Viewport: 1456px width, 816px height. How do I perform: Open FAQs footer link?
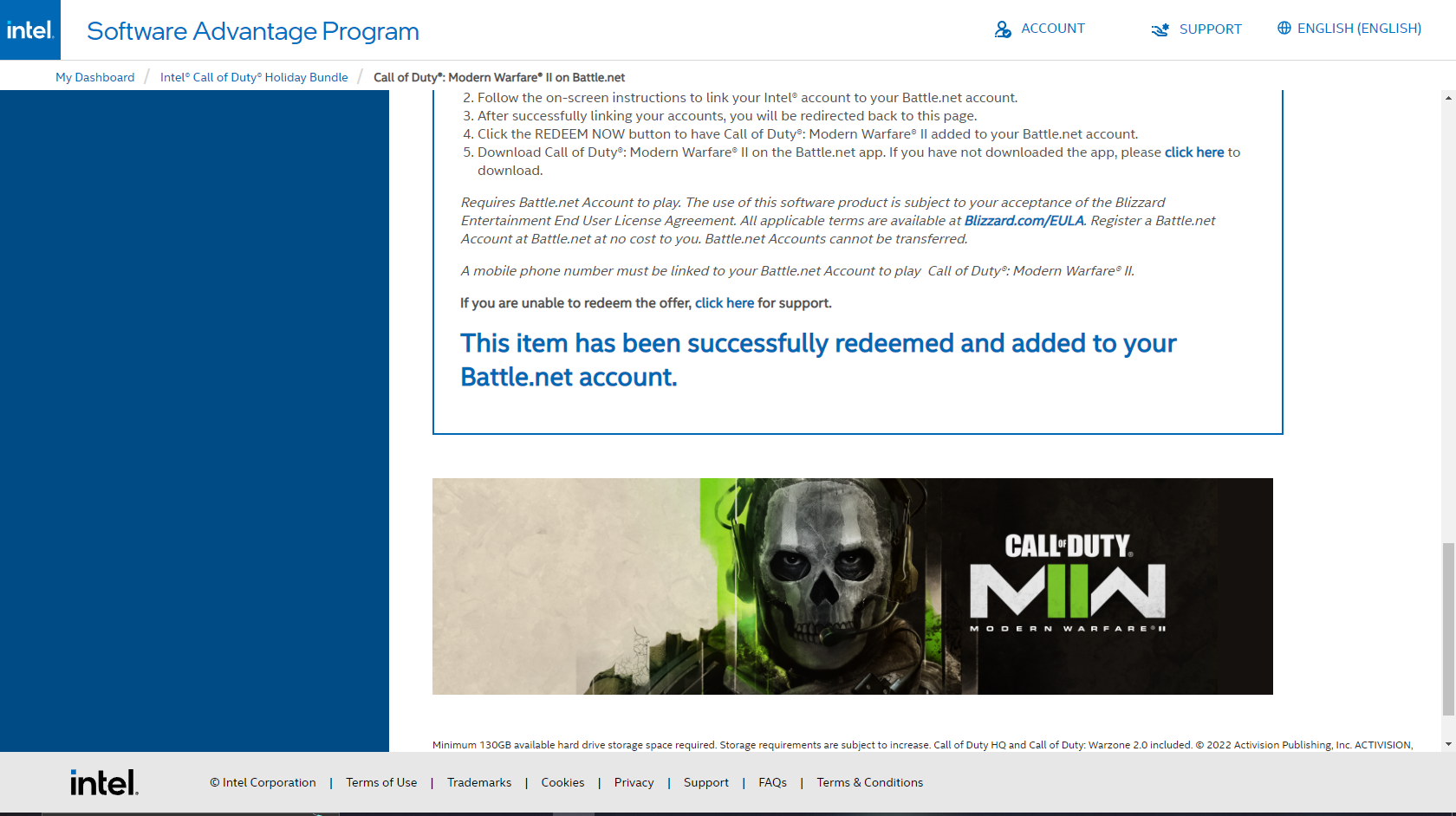773,782
